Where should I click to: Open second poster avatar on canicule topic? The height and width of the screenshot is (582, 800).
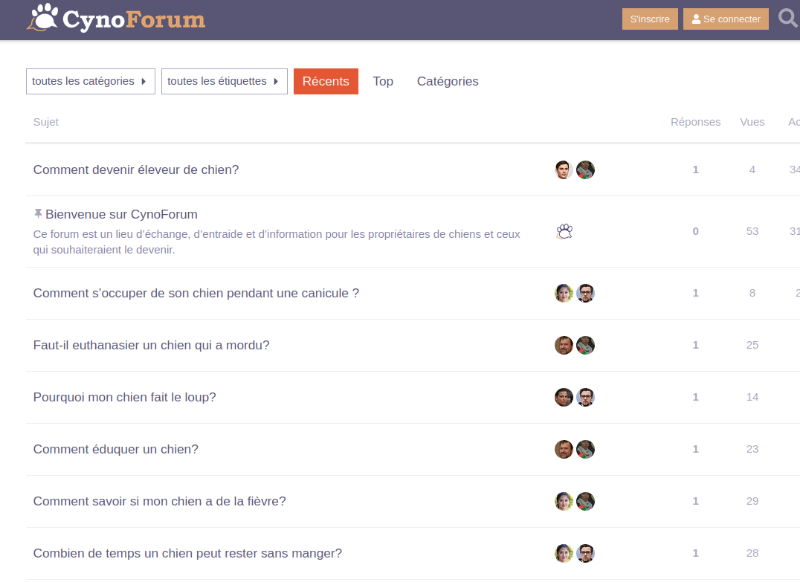click(x=585, y=293)
